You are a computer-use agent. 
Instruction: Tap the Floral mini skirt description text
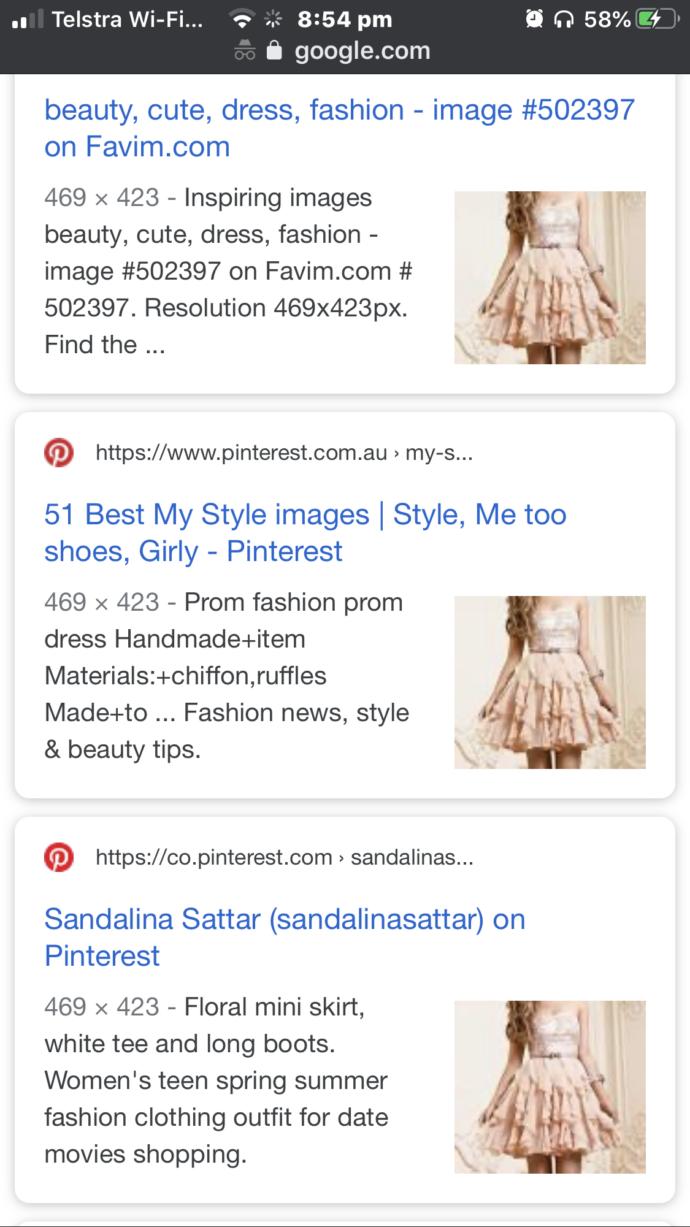click(216, 1080)
